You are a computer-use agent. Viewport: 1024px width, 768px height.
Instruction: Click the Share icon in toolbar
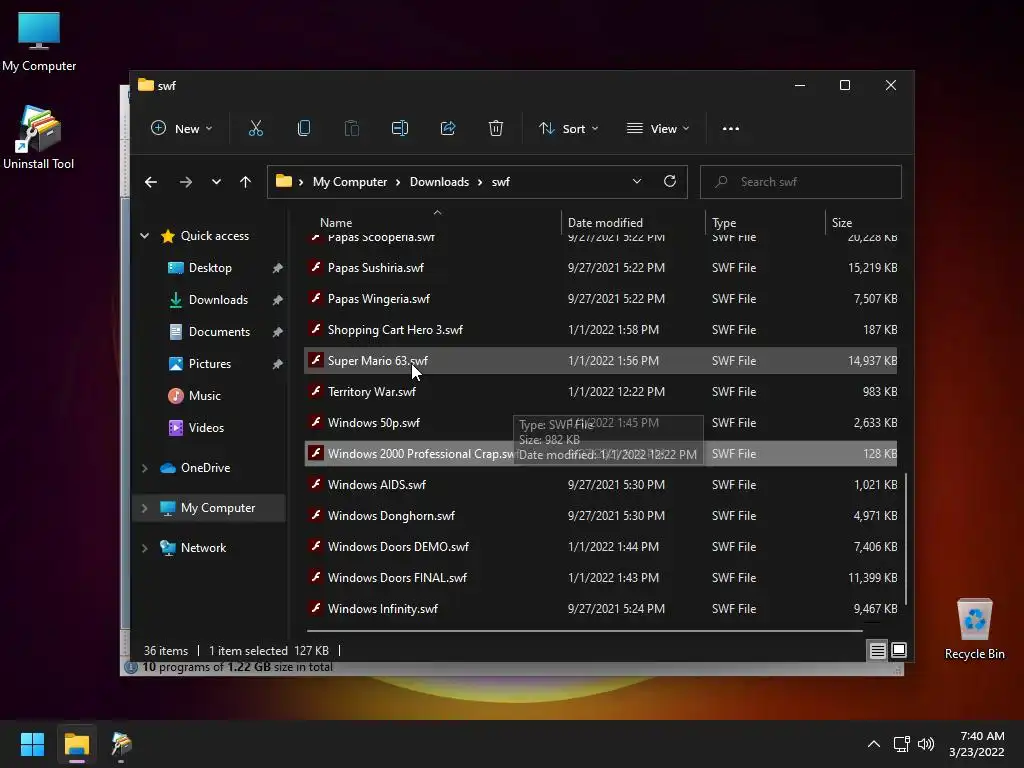point(448,128)
